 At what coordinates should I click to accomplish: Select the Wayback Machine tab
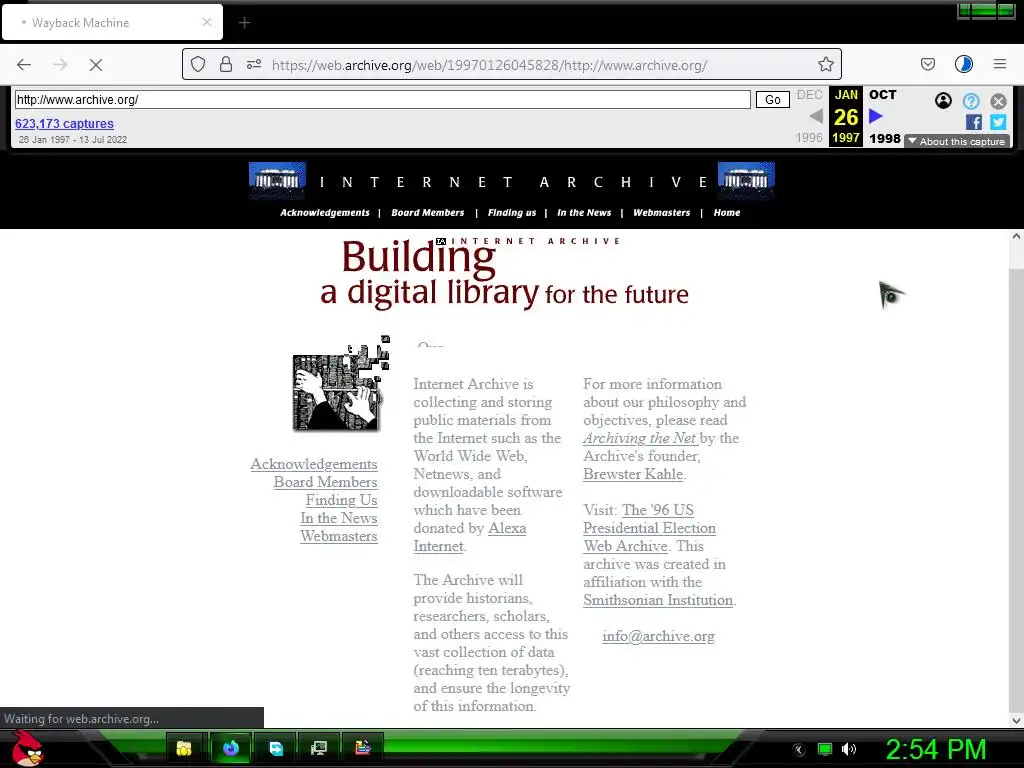(x=112, y=22)
